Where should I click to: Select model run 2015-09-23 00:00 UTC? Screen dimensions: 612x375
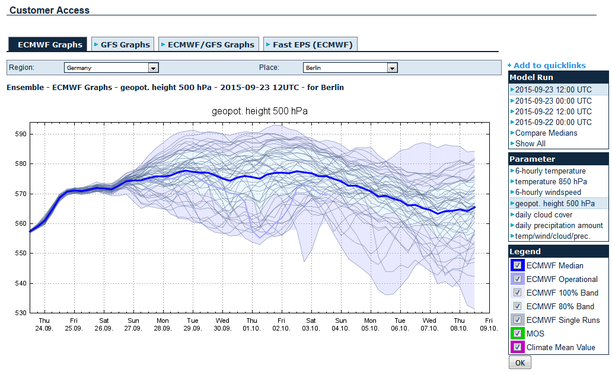553,101
